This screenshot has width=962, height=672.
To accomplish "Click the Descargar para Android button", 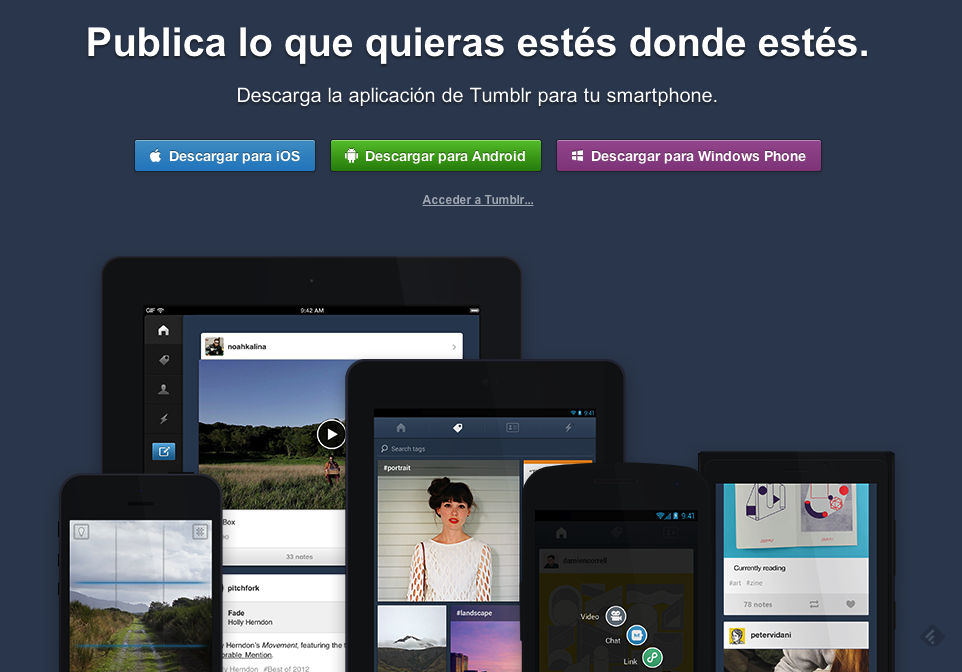I will [436, 156].
